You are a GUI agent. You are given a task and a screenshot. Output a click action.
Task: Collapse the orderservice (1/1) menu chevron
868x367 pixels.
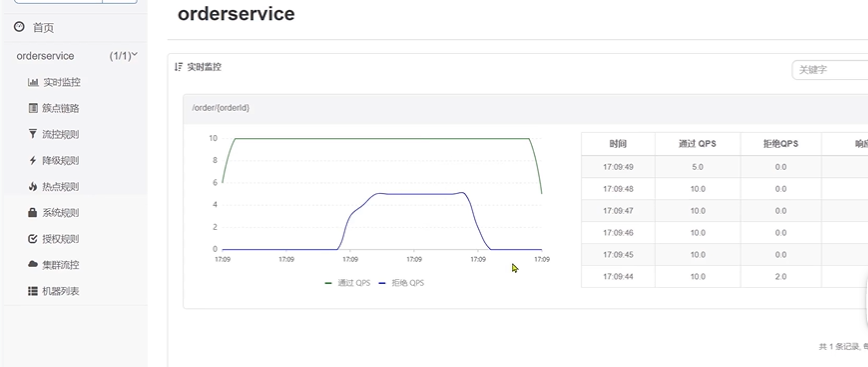tap(135, 54)
